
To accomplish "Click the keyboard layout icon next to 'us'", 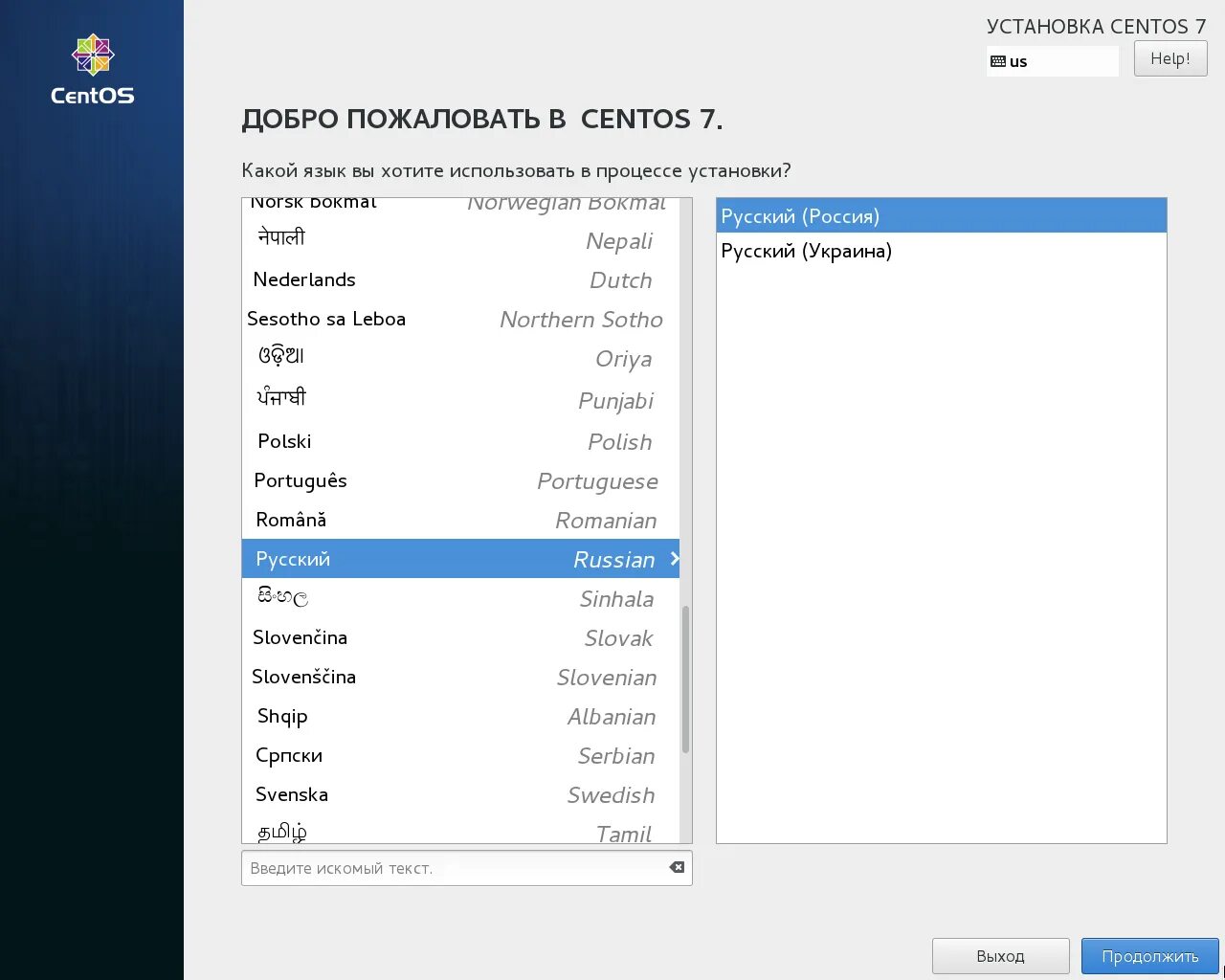I will pyautogui.click(x=998, y=61).
